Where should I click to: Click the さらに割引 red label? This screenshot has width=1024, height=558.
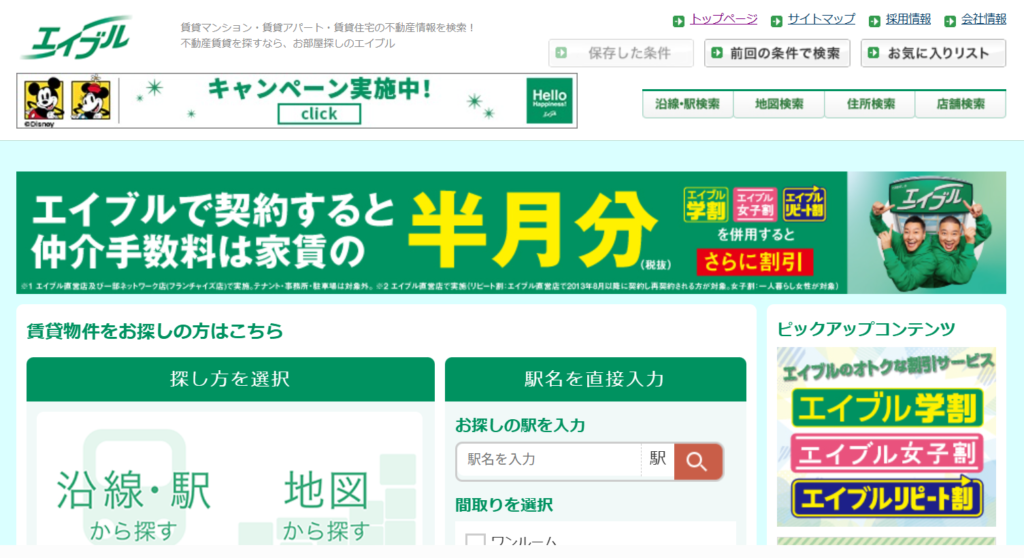(755, 262)
